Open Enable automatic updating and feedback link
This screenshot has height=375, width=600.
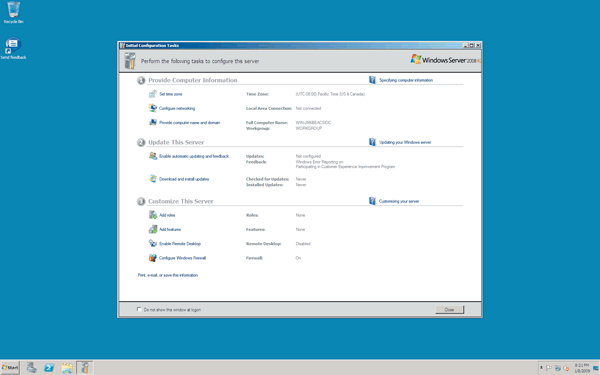[x=194, y=156]
